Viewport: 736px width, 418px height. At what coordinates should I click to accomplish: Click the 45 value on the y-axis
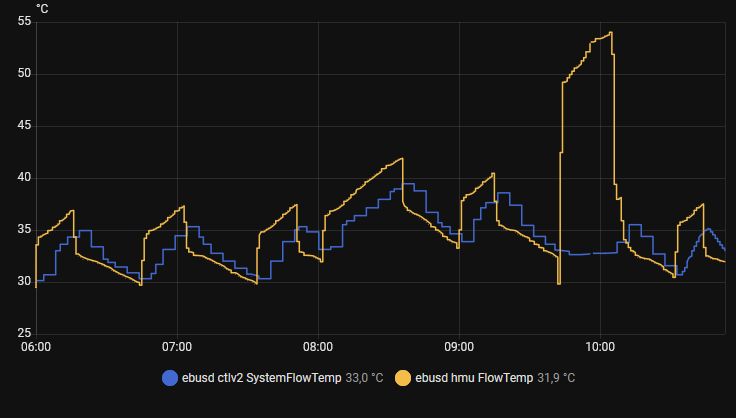[x=24, y=126]
